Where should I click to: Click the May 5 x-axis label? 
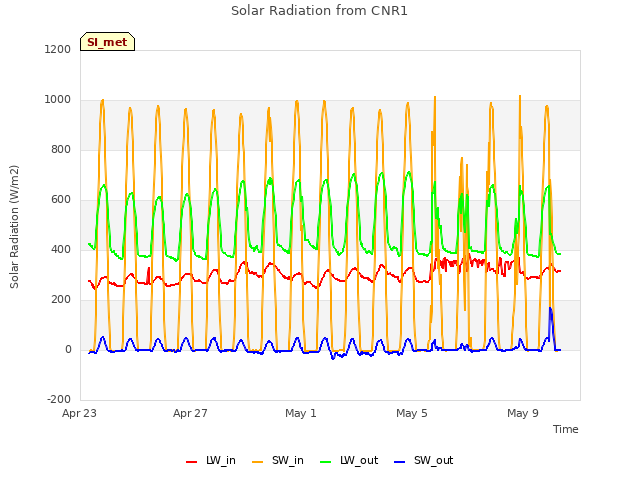(x=412, y=413)
